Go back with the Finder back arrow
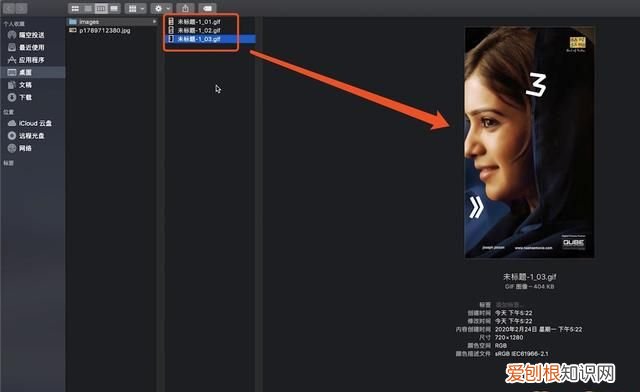Image resolution: width=640 pixels, height=392 pixels. (x=9, y=8)
